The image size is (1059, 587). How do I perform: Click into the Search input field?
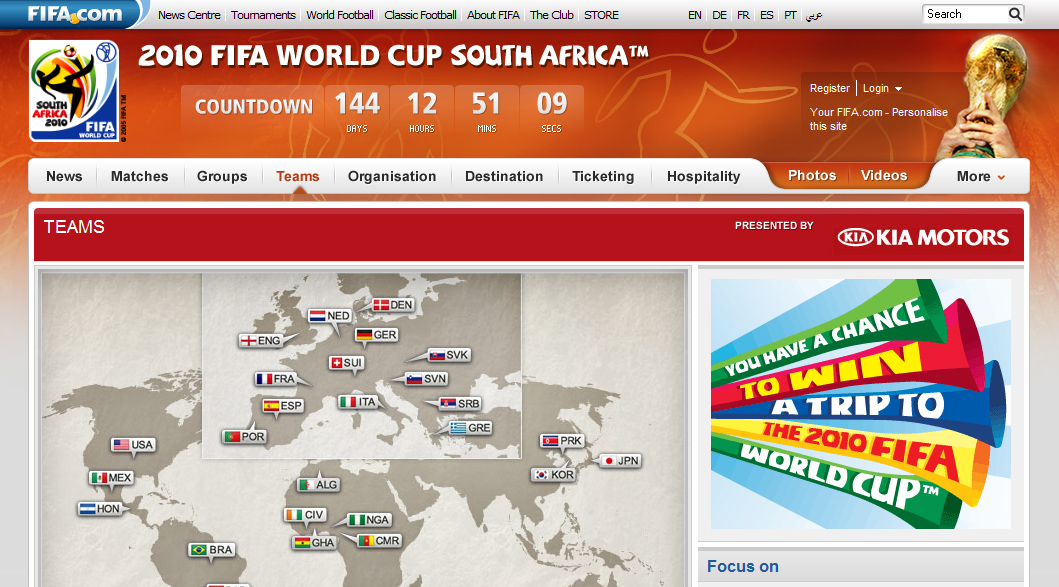click(x=966, y=14)
